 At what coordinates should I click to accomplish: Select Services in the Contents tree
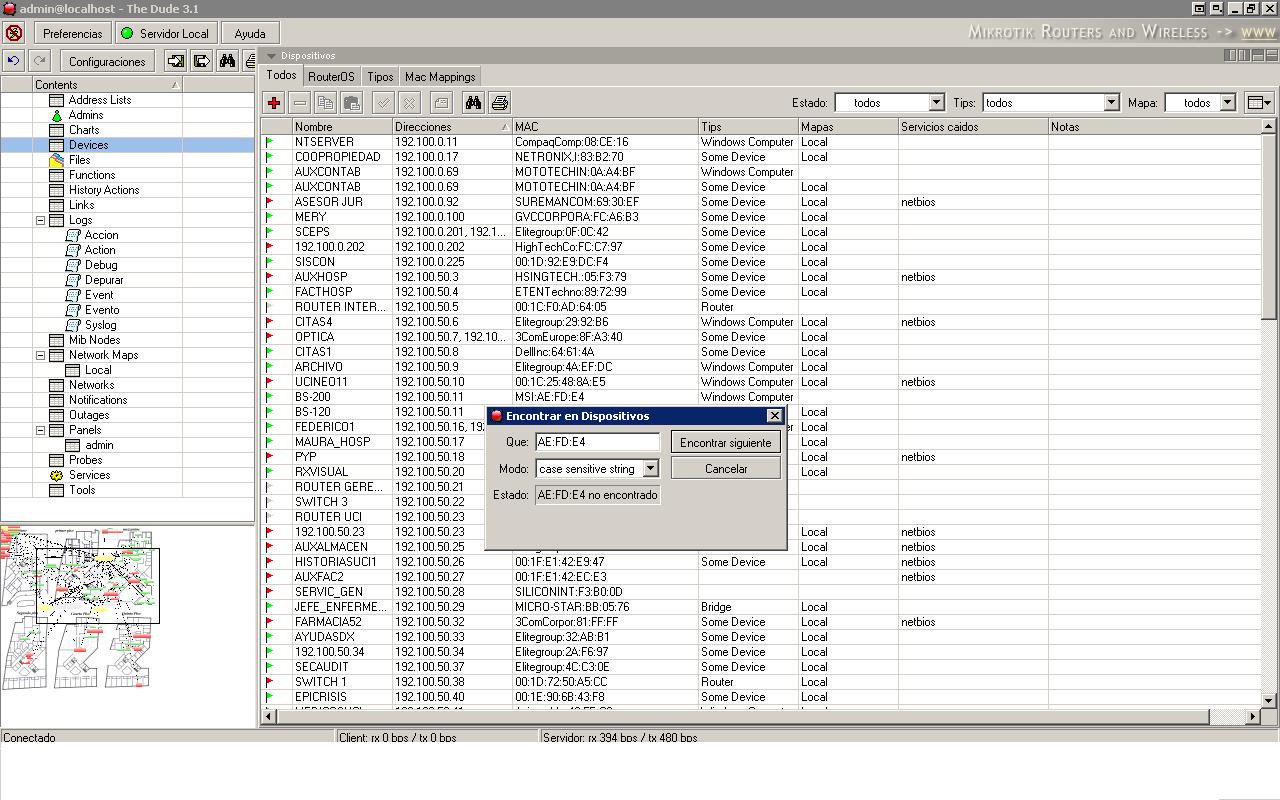tap(89, 475)
